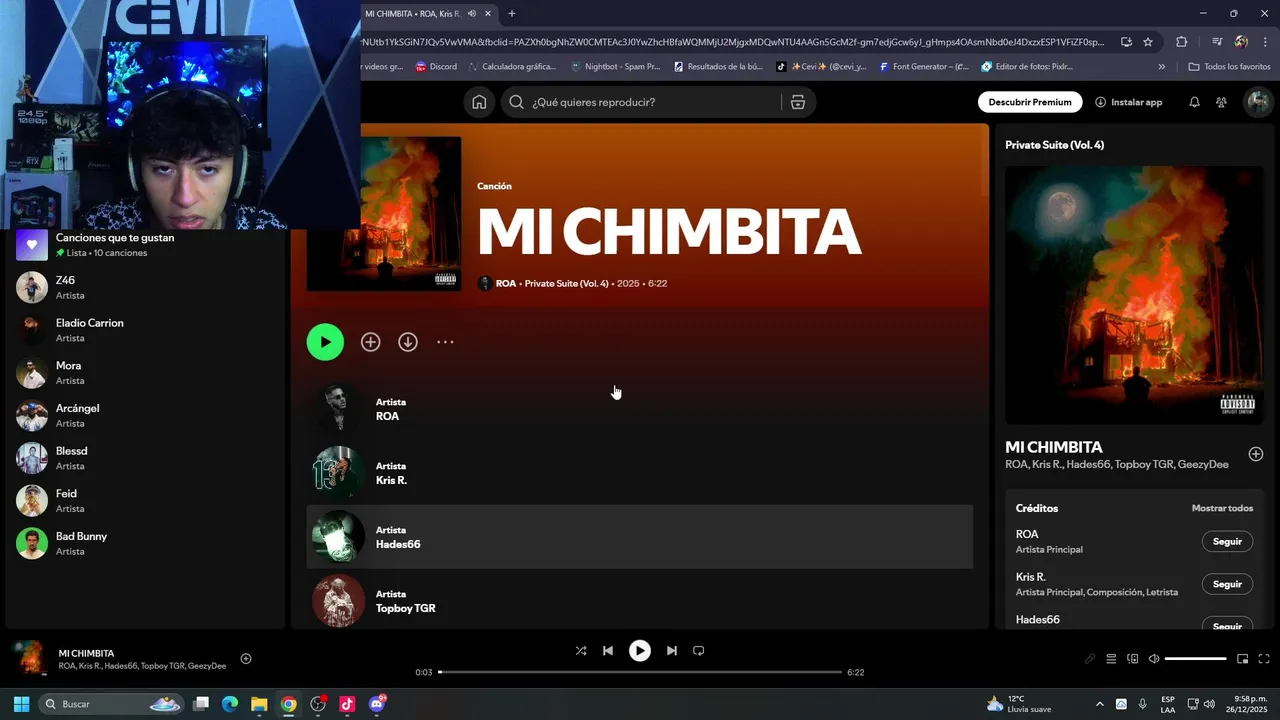Image resolution: width=1280 pixels, height=720 pixels.
Task: Toggle repeat in player bar
Action: (x=699, y=651)
